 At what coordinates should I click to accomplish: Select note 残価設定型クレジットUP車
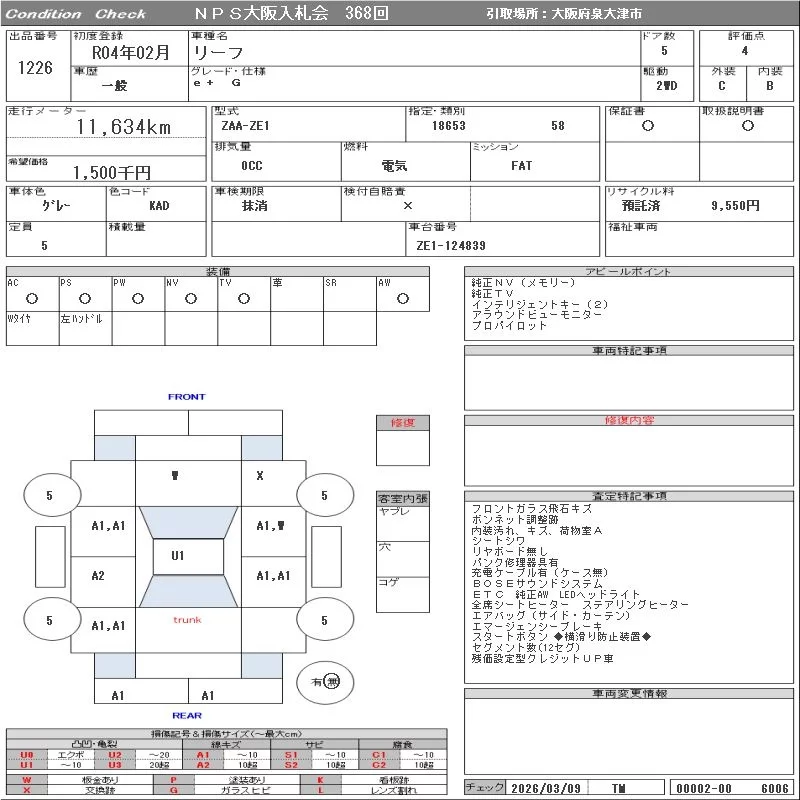point(542,659)
